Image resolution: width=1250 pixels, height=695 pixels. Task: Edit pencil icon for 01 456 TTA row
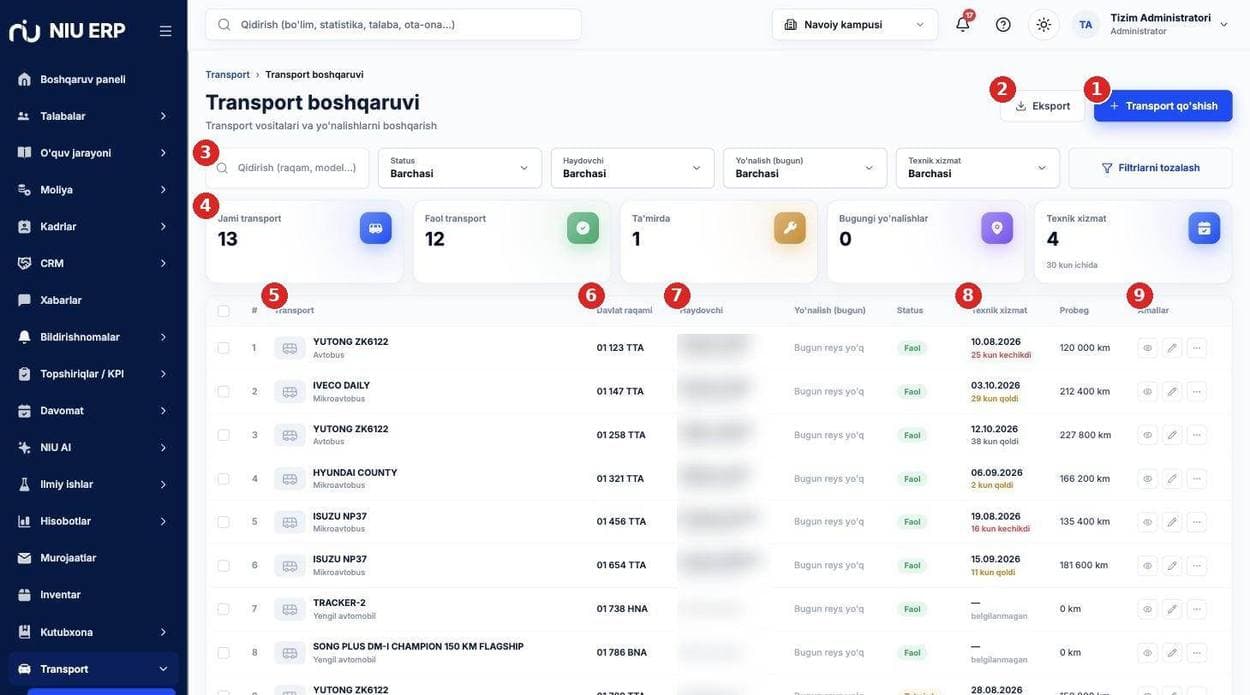point(1172,522)
